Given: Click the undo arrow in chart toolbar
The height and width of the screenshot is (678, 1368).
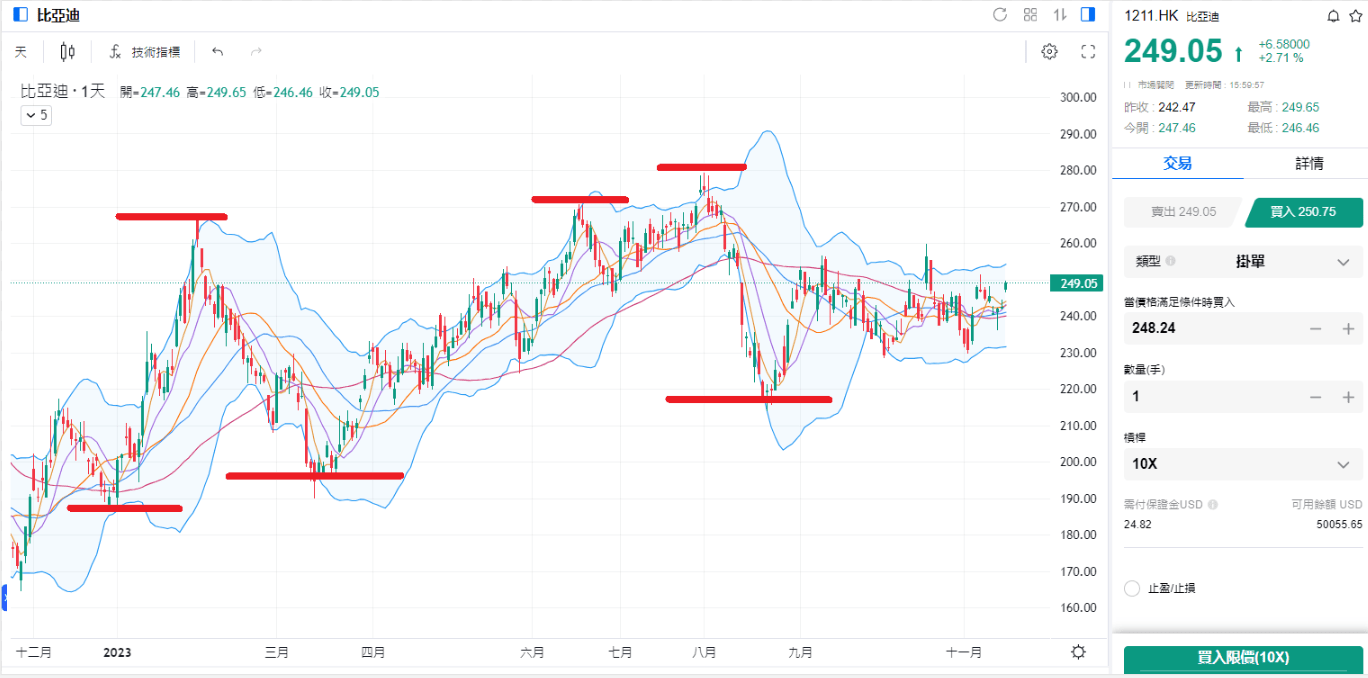Looking at the screenshot, I should click(x=218, y=52).
